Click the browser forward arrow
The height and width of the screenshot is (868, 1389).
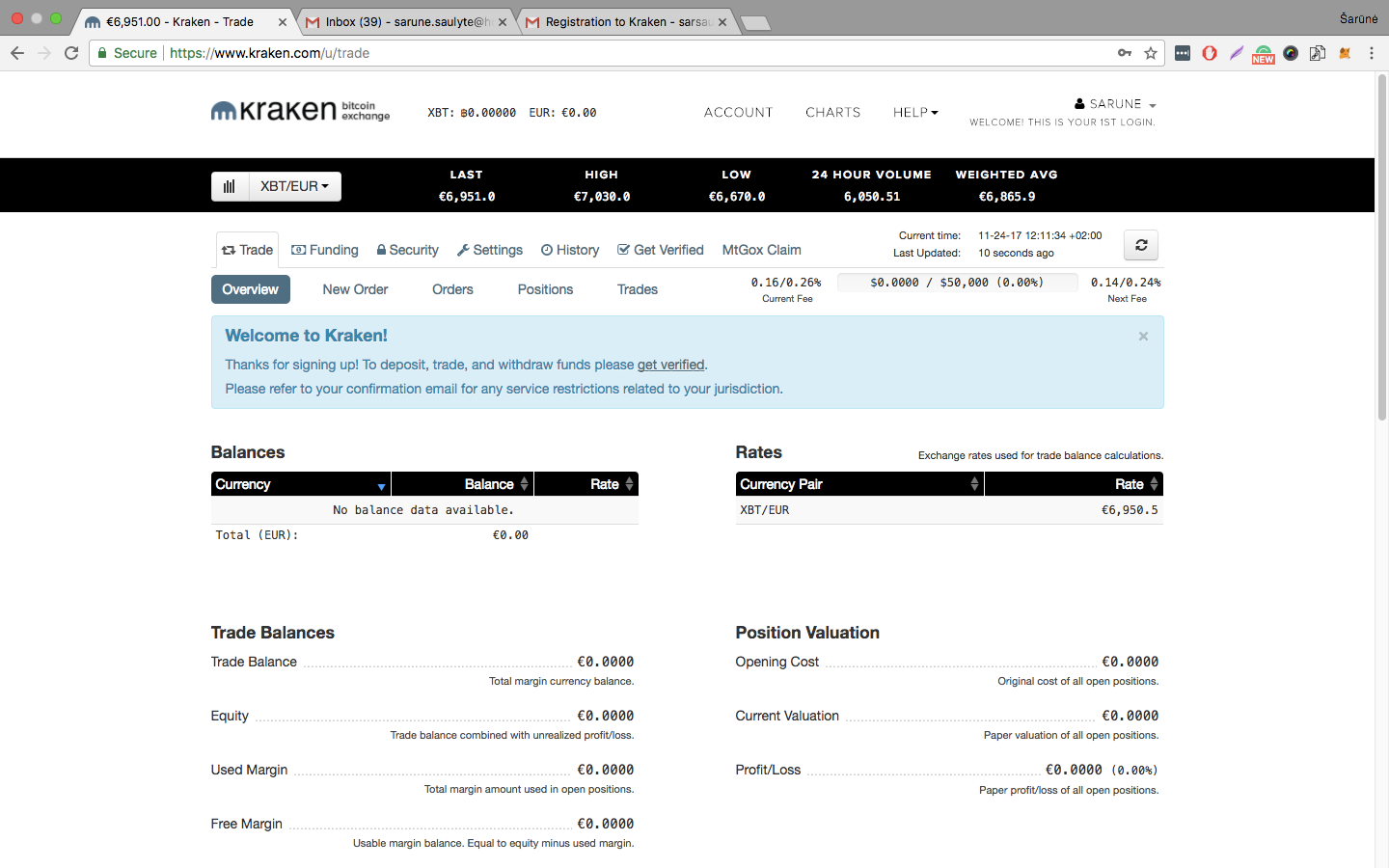click(x=44, y=53)
